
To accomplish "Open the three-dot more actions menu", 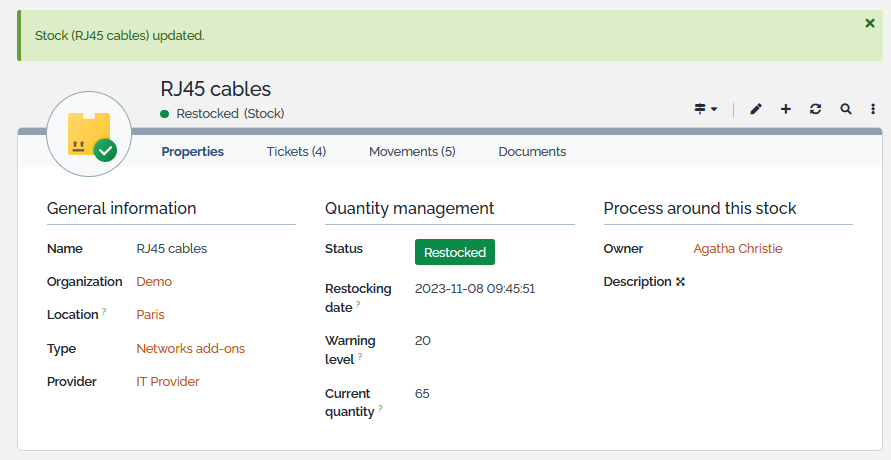I will pos(873,109).
